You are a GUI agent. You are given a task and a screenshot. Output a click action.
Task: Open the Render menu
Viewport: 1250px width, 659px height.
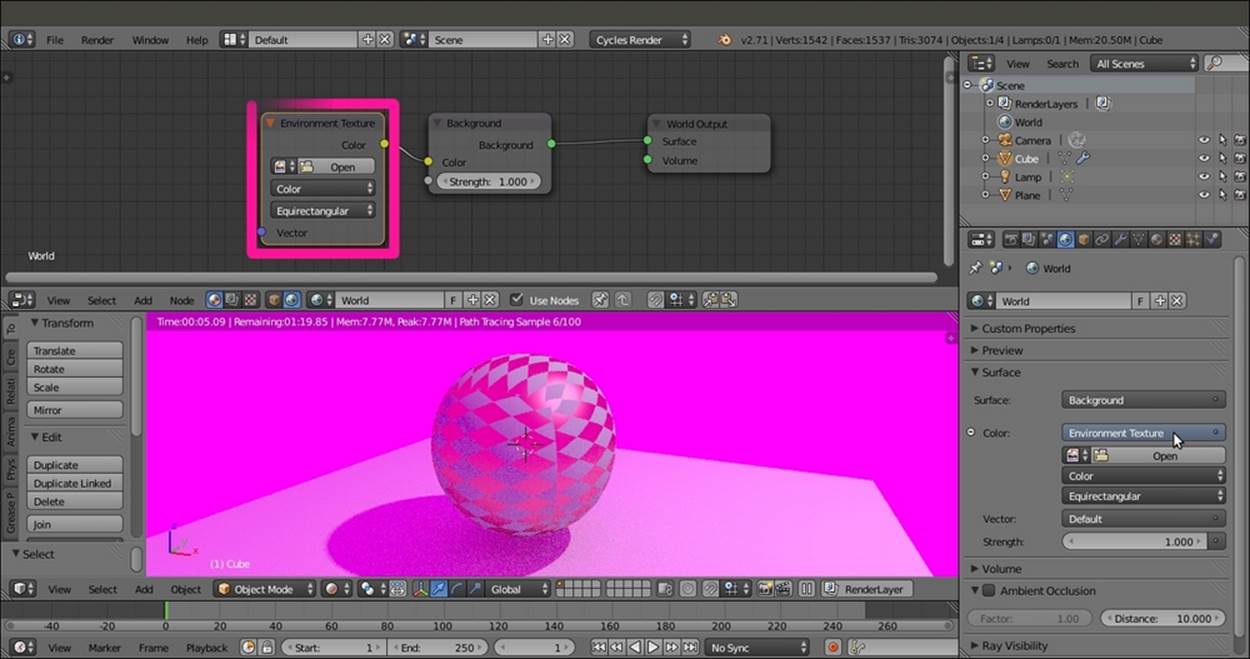tap(97, 40)
